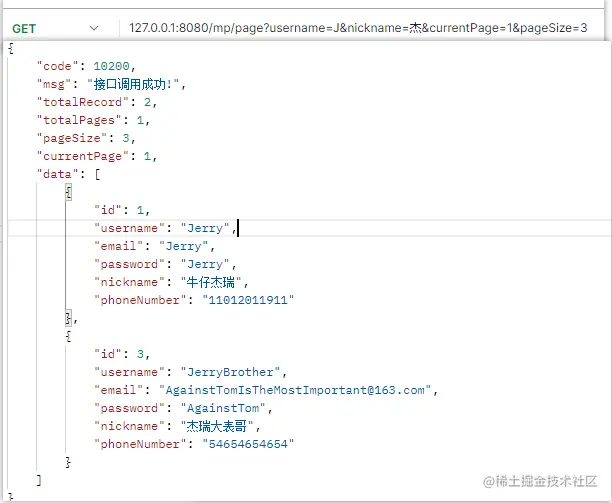Select password value AgainstTom
Viewport: 612px width, 503px height.
point(223,408)
